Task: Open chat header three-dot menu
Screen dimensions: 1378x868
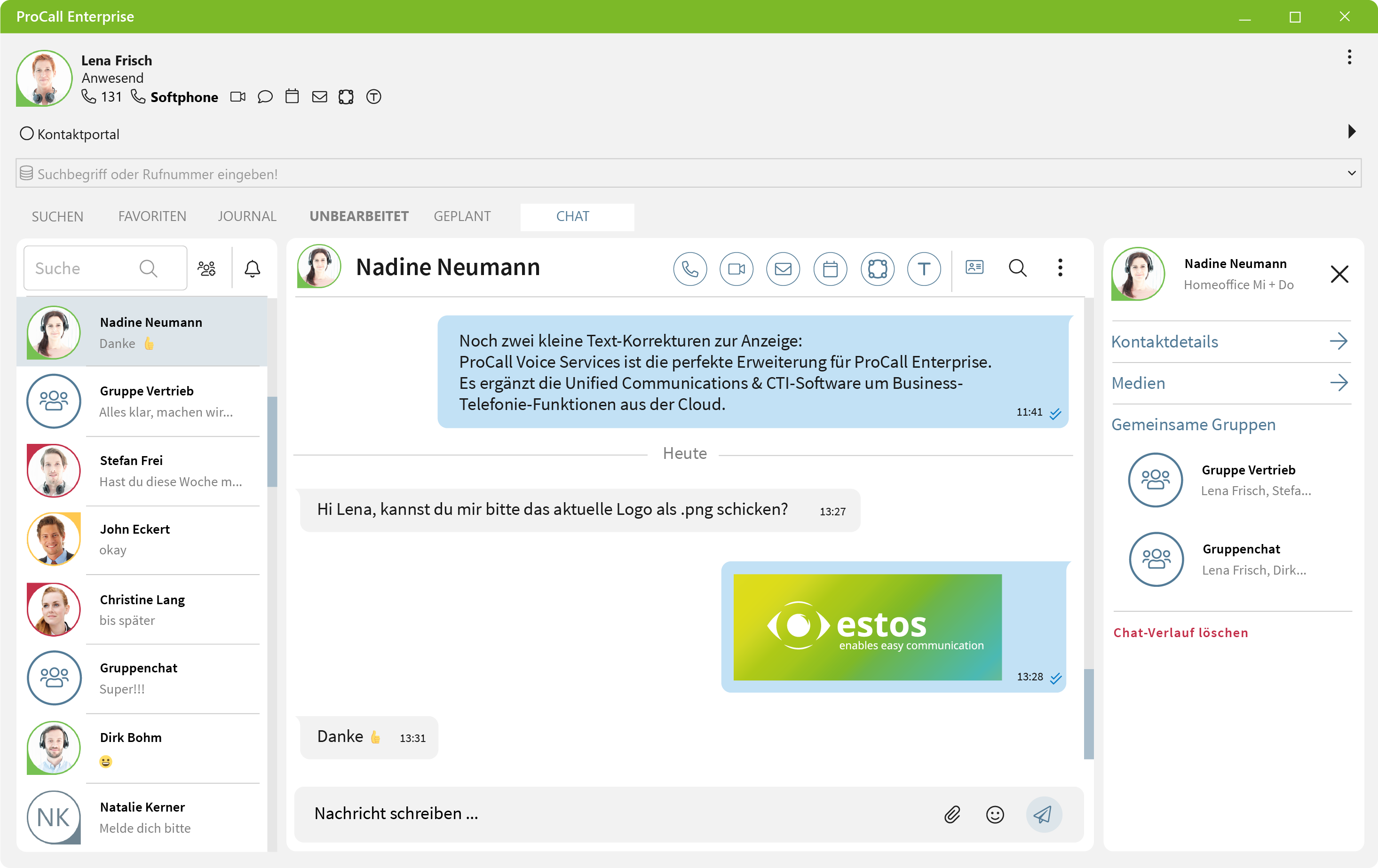Action: 1060,267
